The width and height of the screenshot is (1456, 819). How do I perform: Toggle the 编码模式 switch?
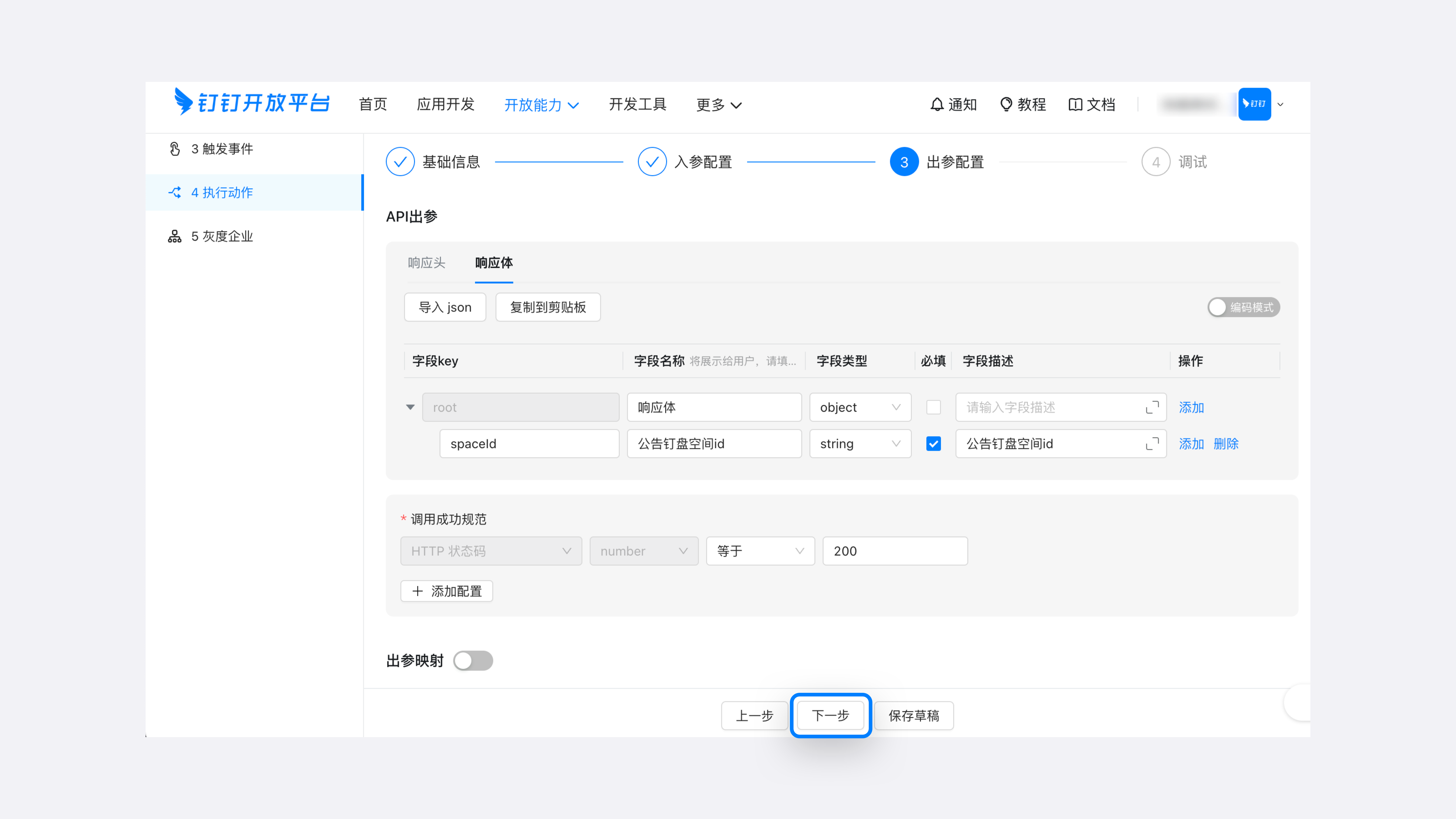click(x=1243, y=307)
